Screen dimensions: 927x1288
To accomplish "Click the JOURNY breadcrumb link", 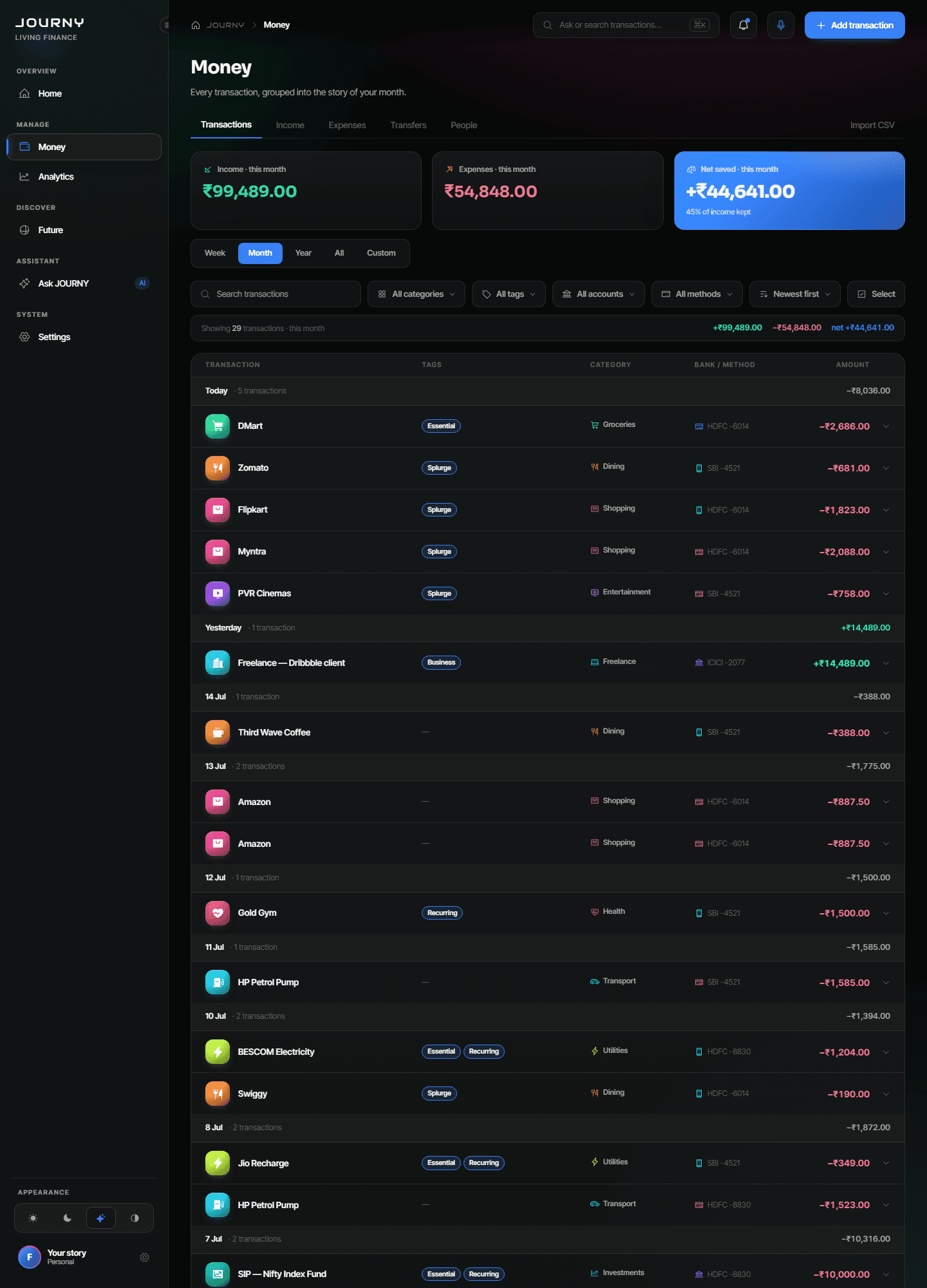I will [225, 25].
